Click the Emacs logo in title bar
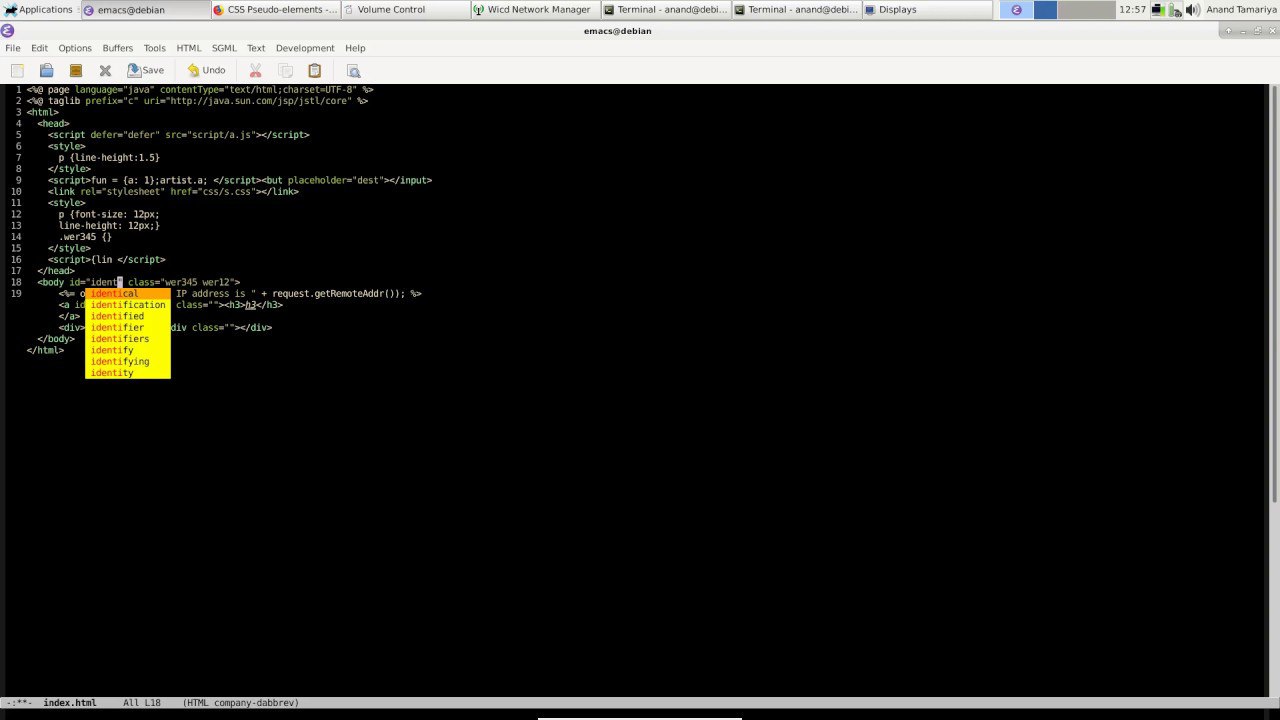This screenshot has width=1280, height=720. 8,30
